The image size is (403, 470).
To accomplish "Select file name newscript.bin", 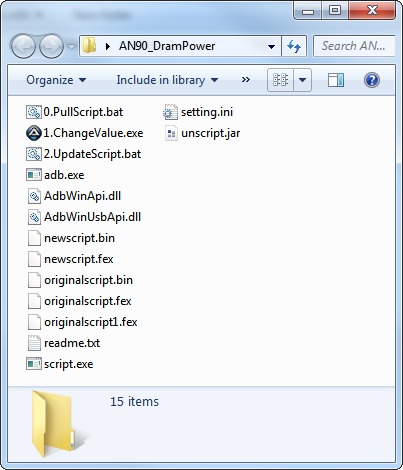I will tap(79, 238).
